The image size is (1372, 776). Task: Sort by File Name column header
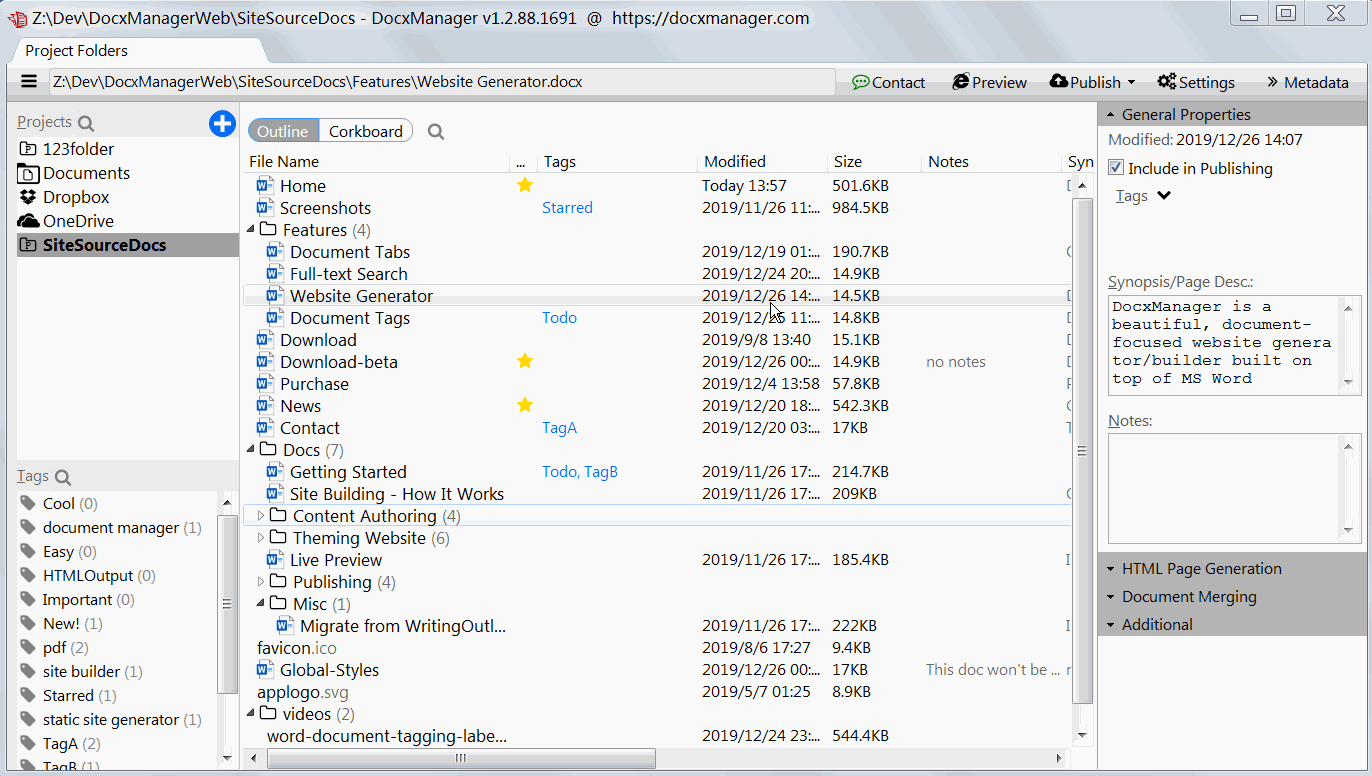coord(284,161)
